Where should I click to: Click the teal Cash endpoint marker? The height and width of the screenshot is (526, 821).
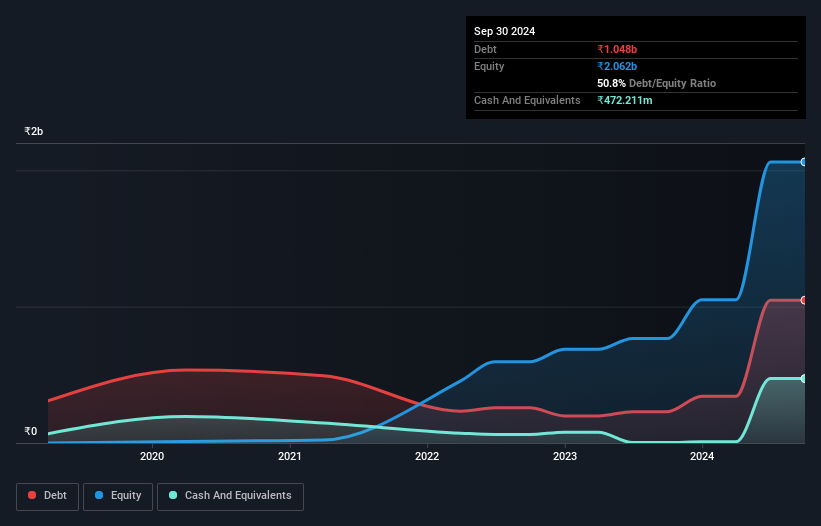[804, 378]
